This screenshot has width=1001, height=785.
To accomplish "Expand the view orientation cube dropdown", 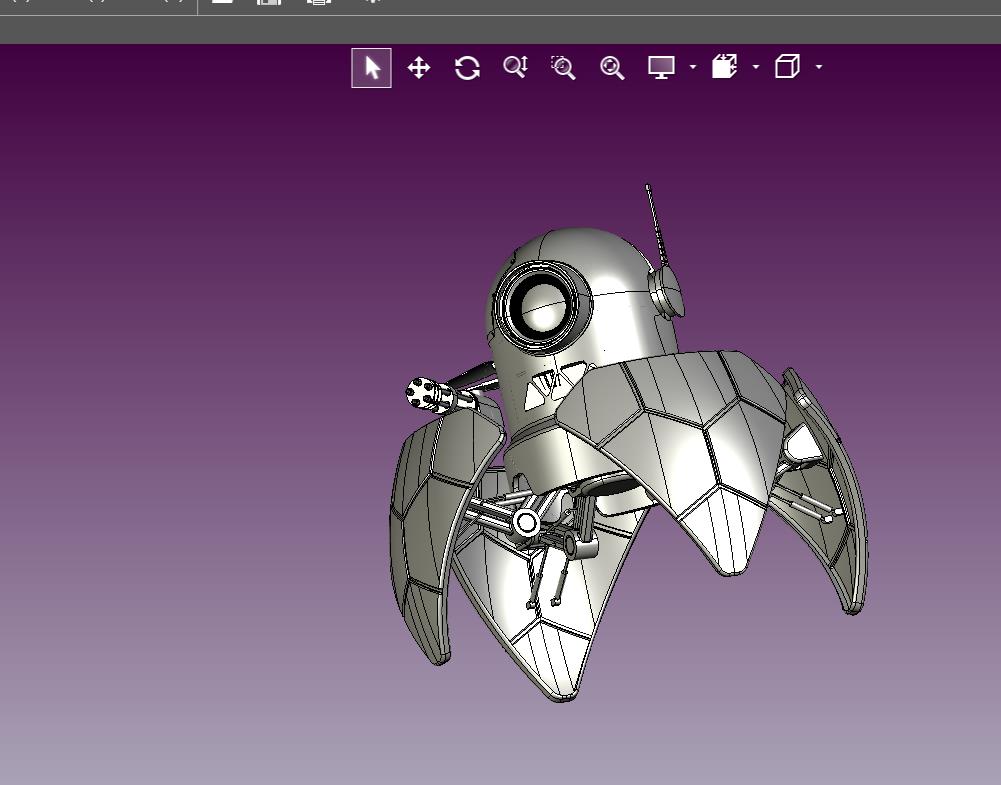I will click(819, 67).
